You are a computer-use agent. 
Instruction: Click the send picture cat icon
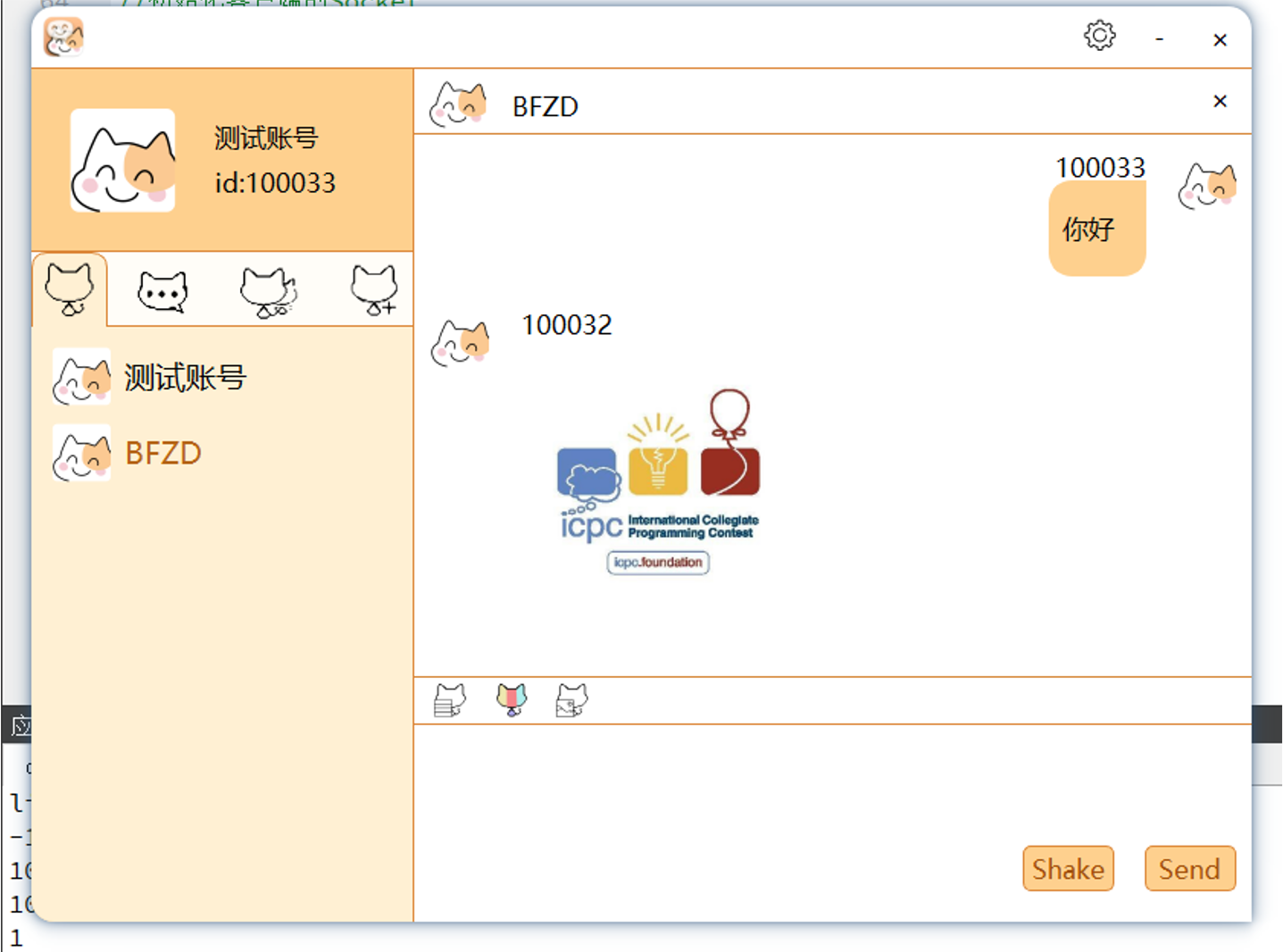[x=571, y=700]
